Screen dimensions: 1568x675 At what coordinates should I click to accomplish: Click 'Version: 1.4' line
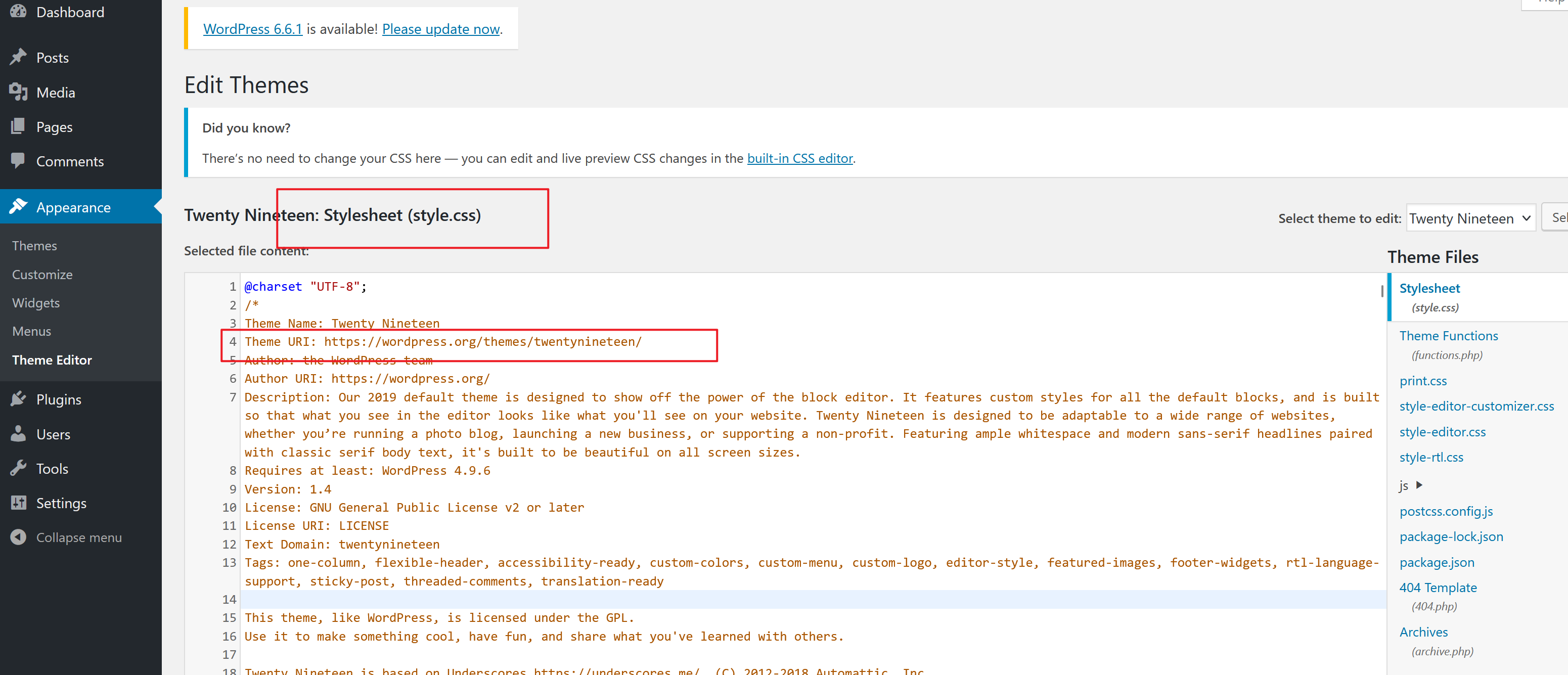point(288,489)
